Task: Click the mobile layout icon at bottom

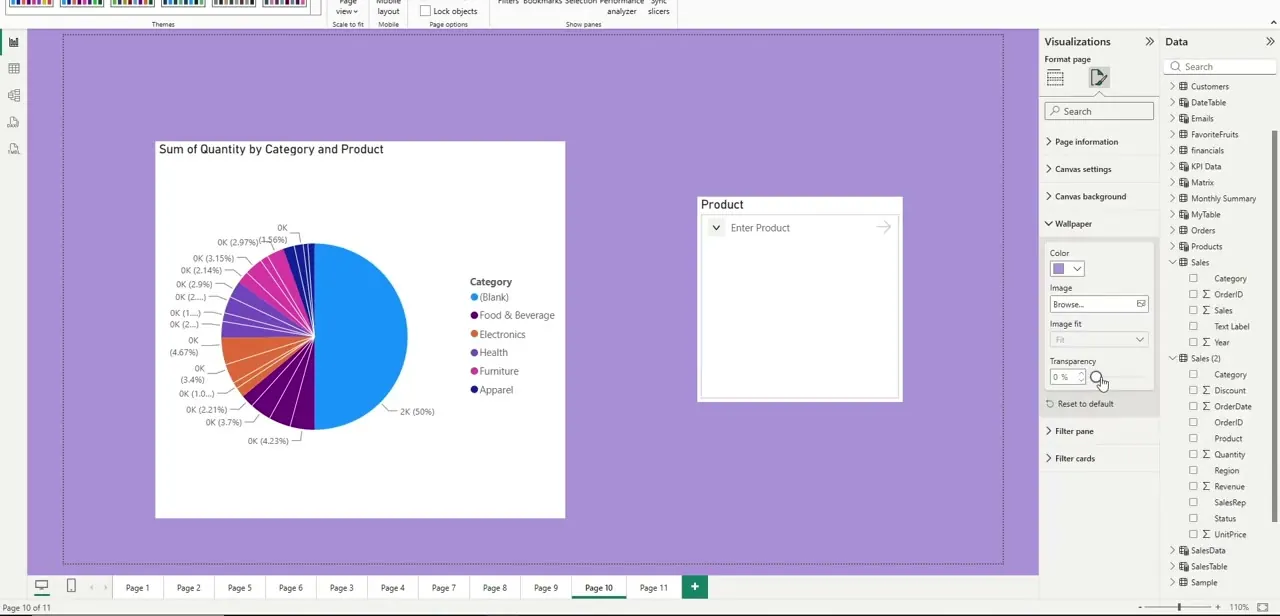Action: pyautogui.click(x=71, y=586)
